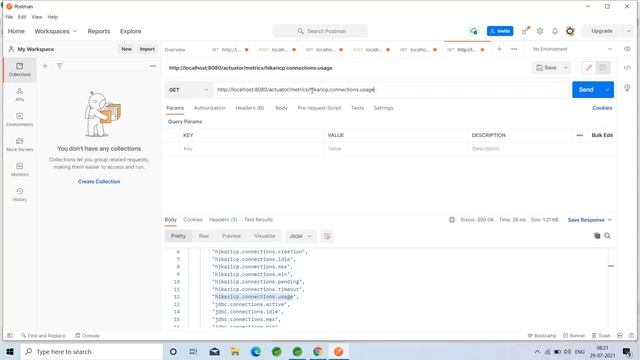This screenshot has height=360, width=640.
Task: Switch to the Pre-request Script tab
Action: (x=319, y=108)
